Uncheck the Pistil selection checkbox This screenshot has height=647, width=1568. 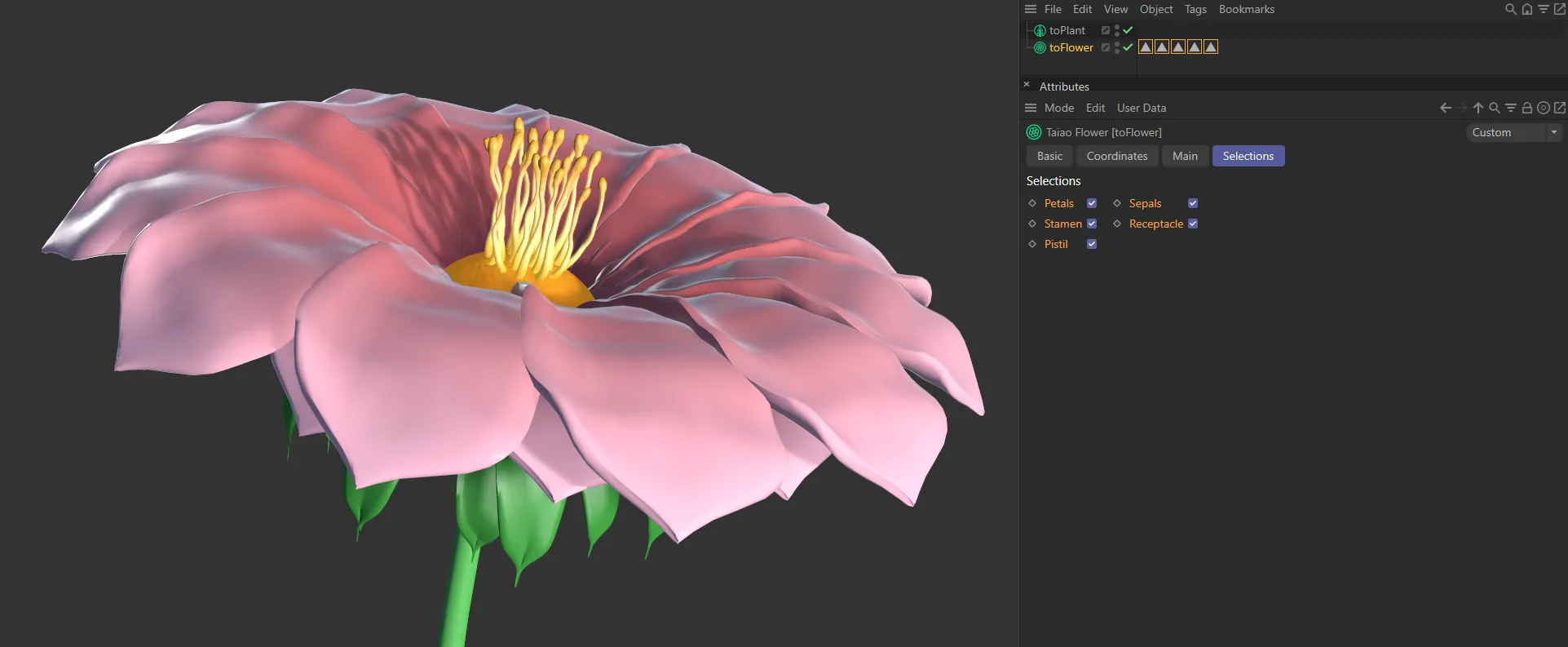click(1092, 244)
